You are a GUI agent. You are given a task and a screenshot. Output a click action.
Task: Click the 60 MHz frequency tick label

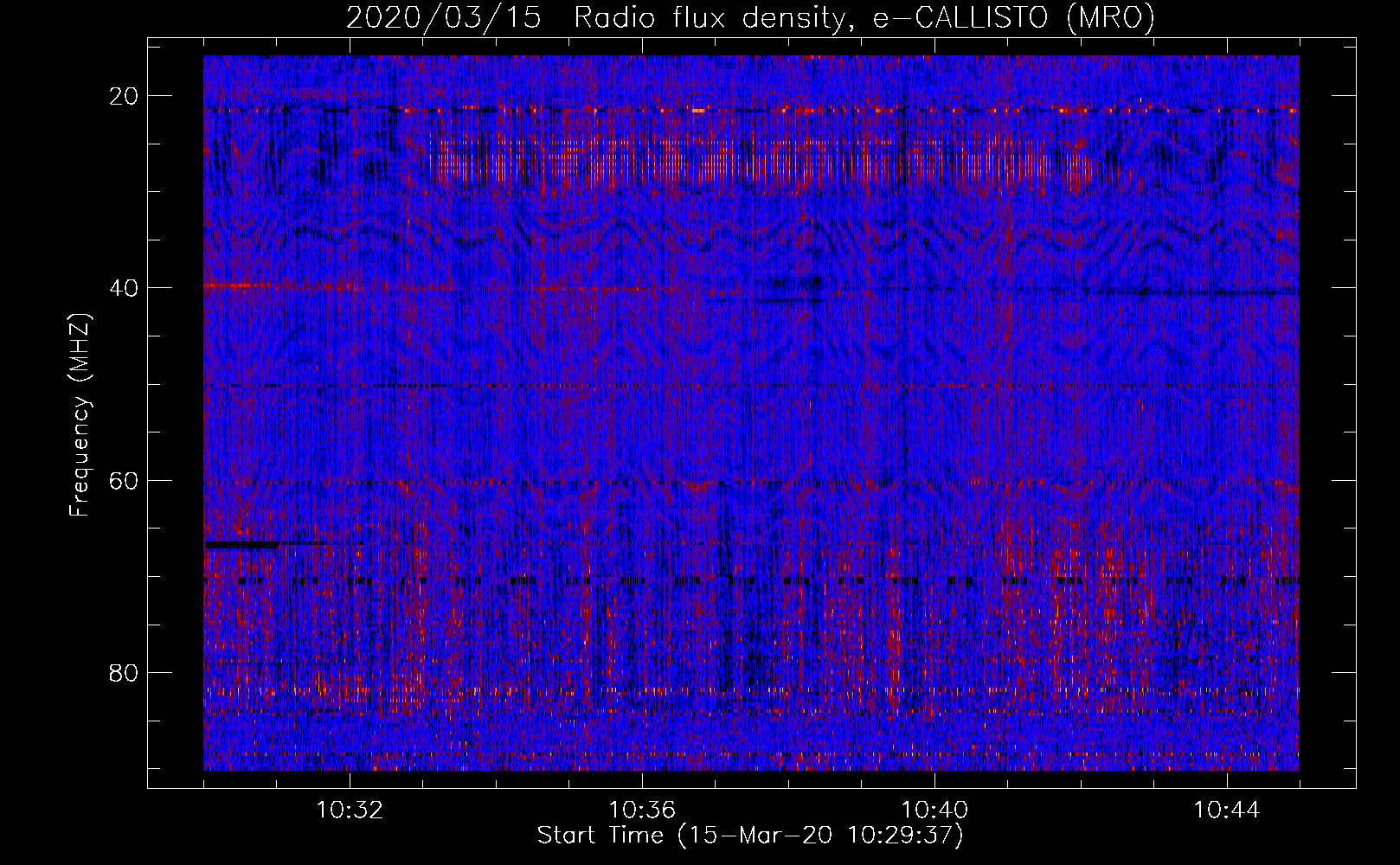tap(125, 480)
